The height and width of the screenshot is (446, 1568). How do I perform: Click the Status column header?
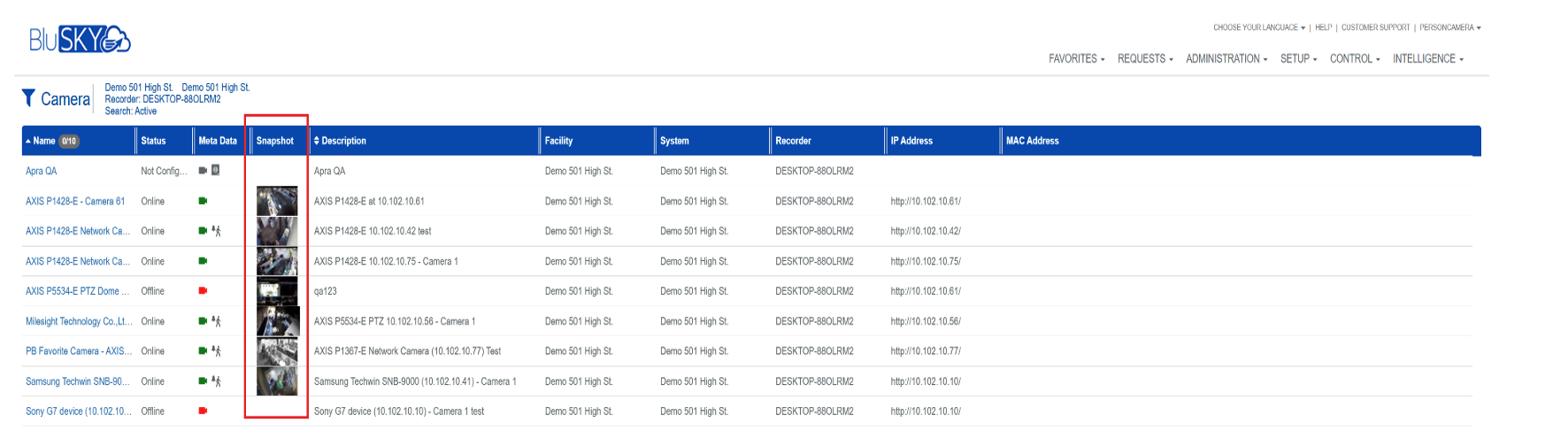[x=153, y=141]
